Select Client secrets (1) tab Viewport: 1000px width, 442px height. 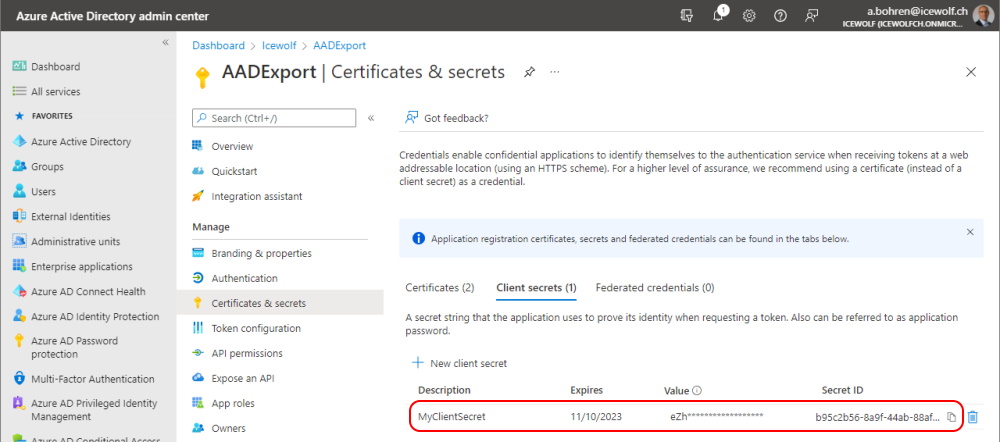[536, 287]
